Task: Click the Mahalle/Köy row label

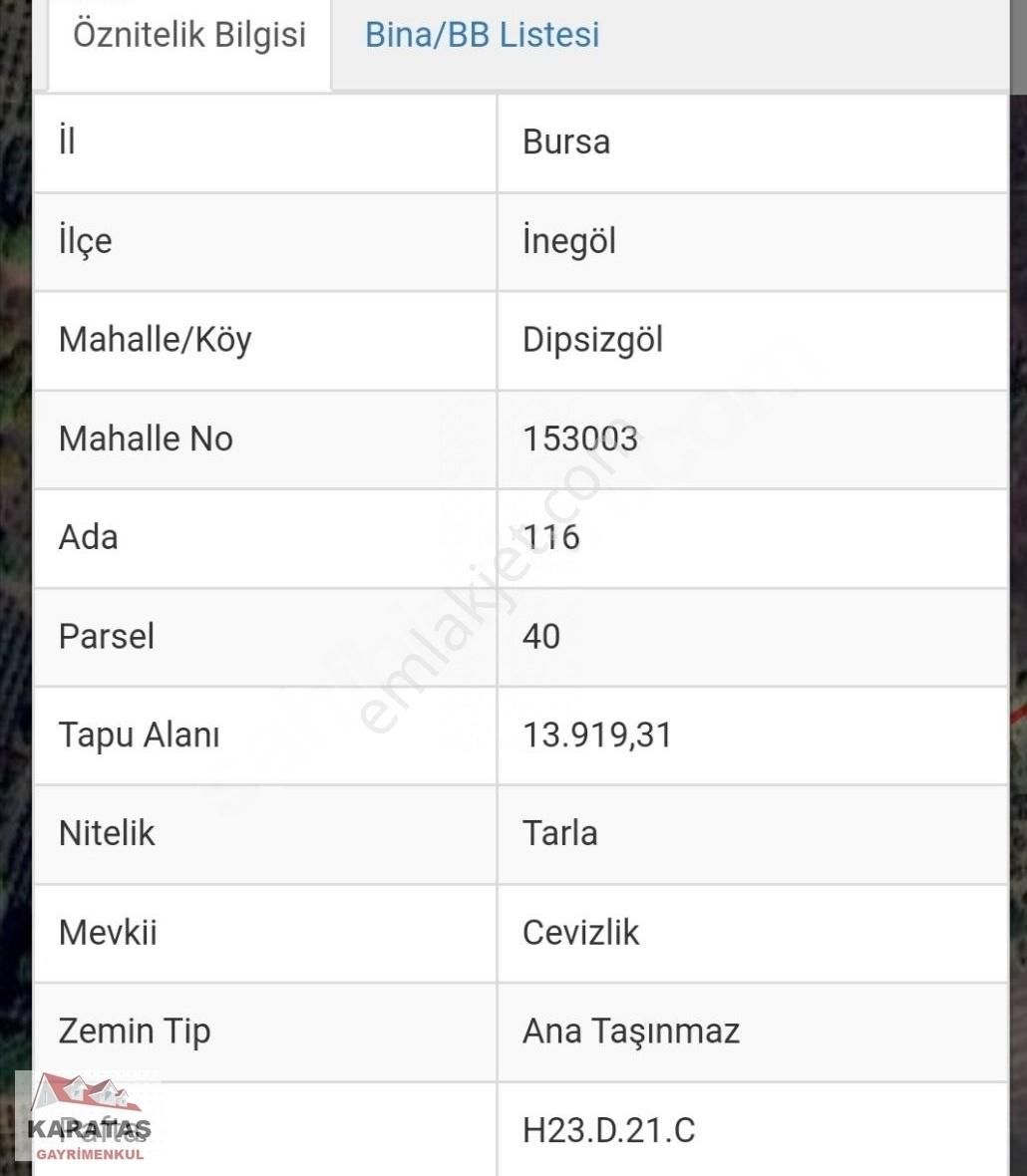Action: point(155,340)
